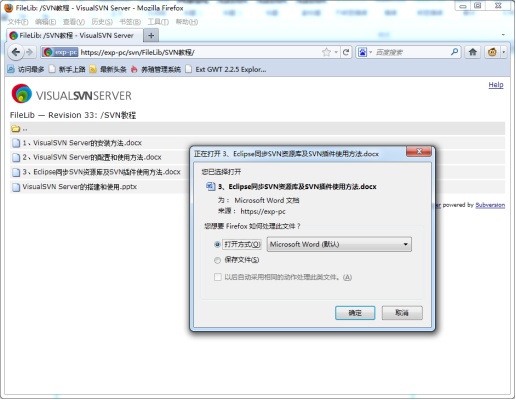Open the 历史 menu
This screenshot has width=516, height=400.
pos(102,22)
